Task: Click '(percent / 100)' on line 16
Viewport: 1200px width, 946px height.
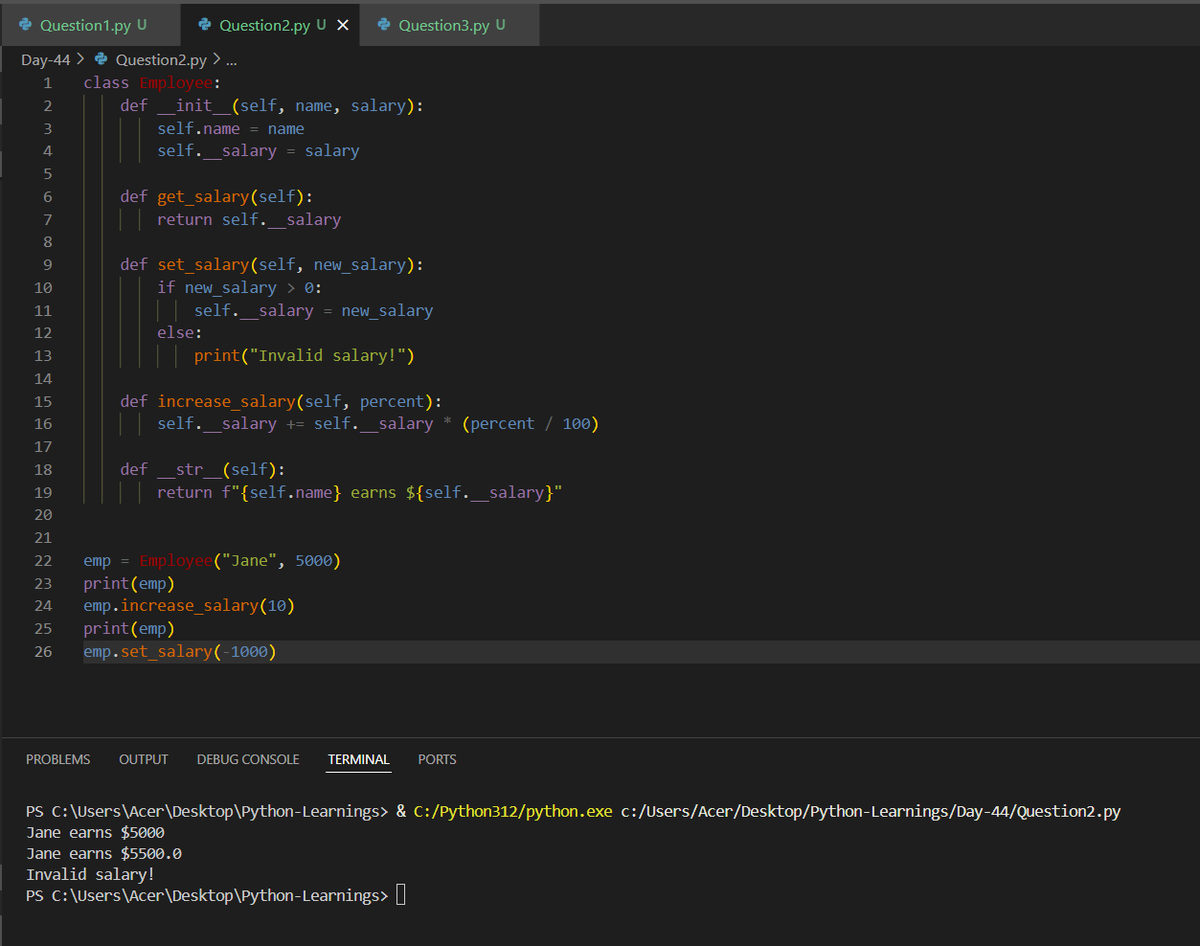Action: (x=530, y=424)
